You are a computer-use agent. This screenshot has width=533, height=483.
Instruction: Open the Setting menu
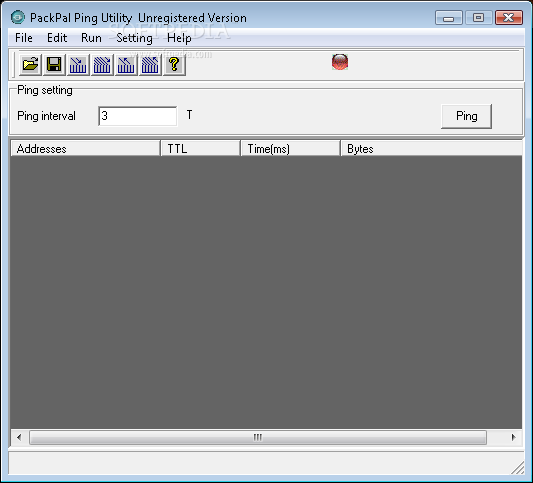(x=134, y=38)
